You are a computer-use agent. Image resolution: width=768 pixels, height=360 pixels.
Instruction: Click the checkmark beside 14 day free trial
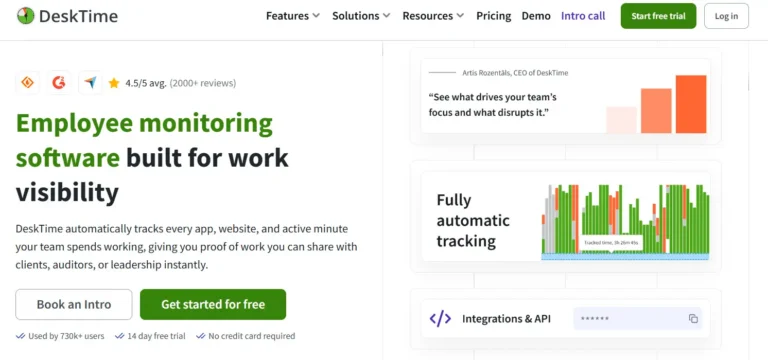pyautogui.click(x=120, y=336)
